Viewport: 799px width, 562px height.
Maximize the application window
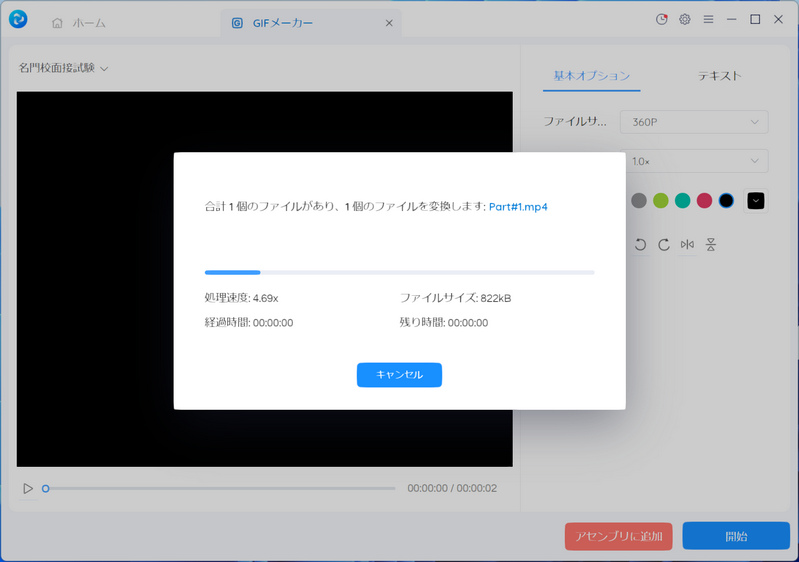(755, 19)
